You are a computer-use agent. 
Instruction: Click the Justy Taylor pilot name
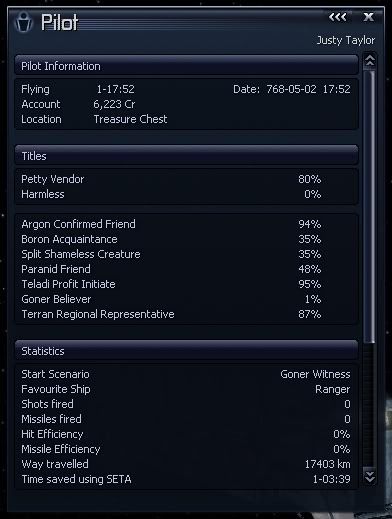pyautogui.click(x=346, y=40)
